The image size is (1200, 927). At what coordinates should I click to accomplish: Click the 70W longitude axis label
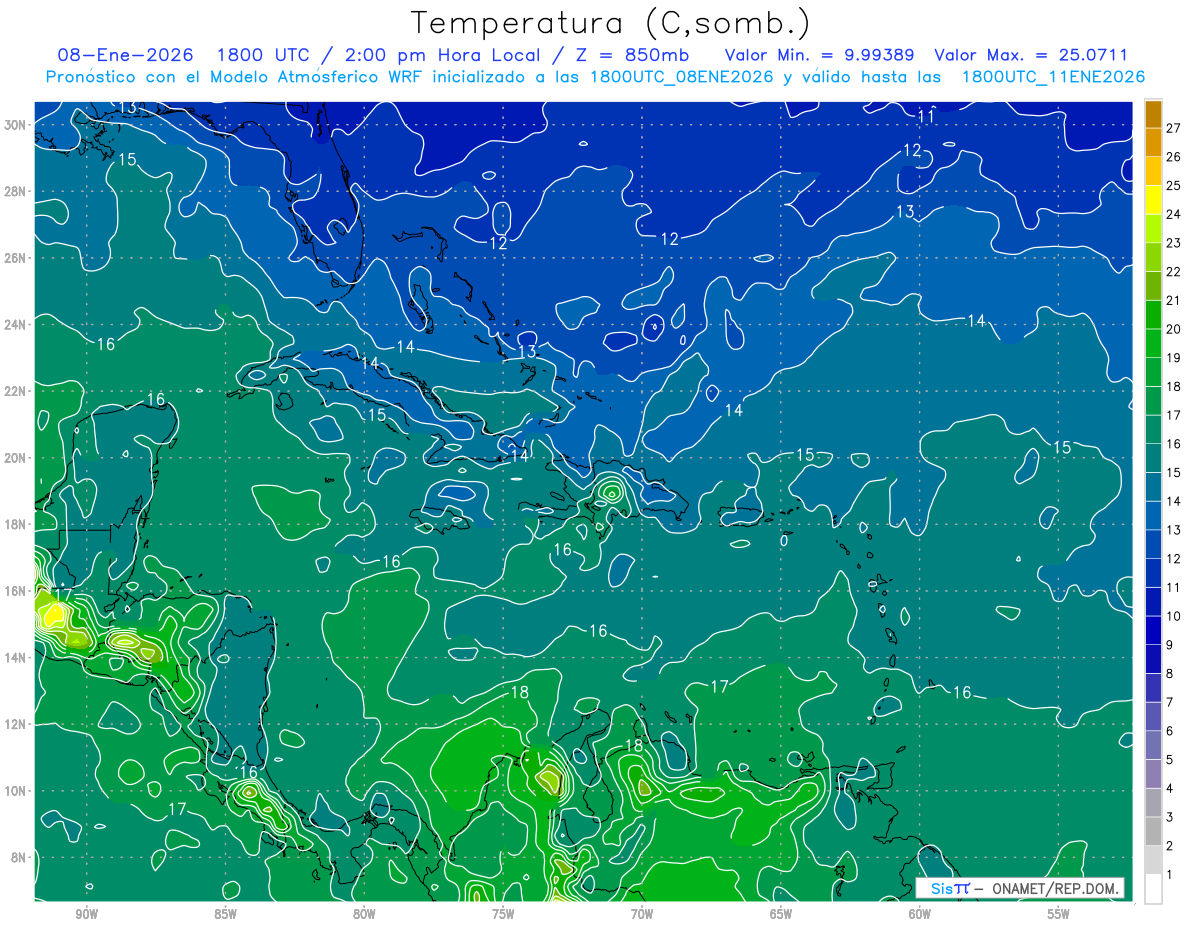[x=642, y=914]
